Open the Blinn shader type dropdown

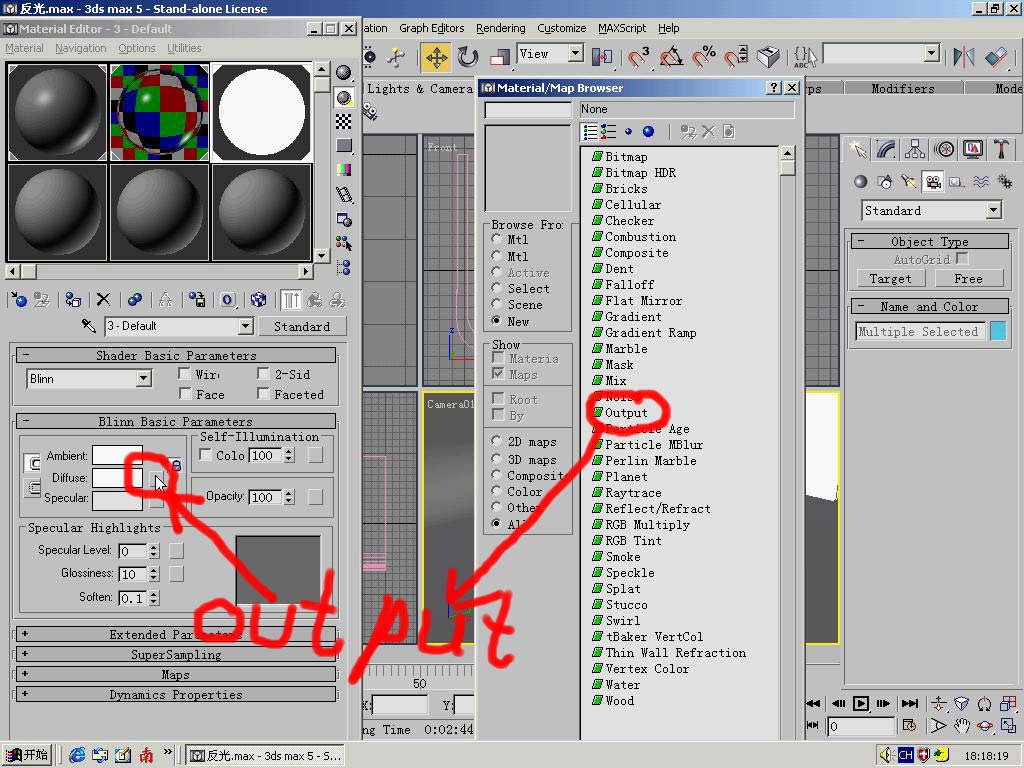click(x=144, y=379)
